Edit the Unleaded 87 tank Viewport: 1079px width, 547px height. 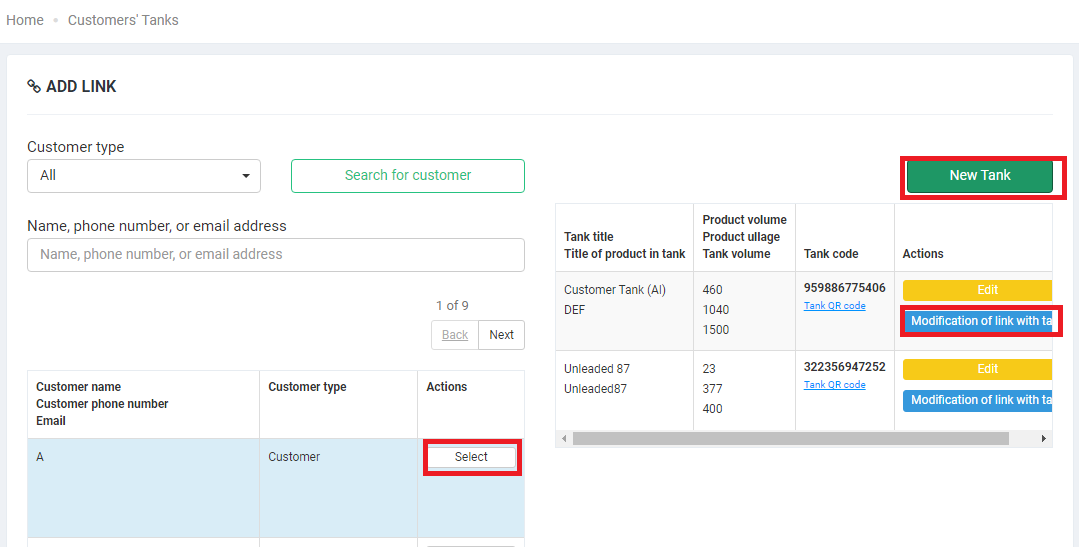tap(977, 369)
